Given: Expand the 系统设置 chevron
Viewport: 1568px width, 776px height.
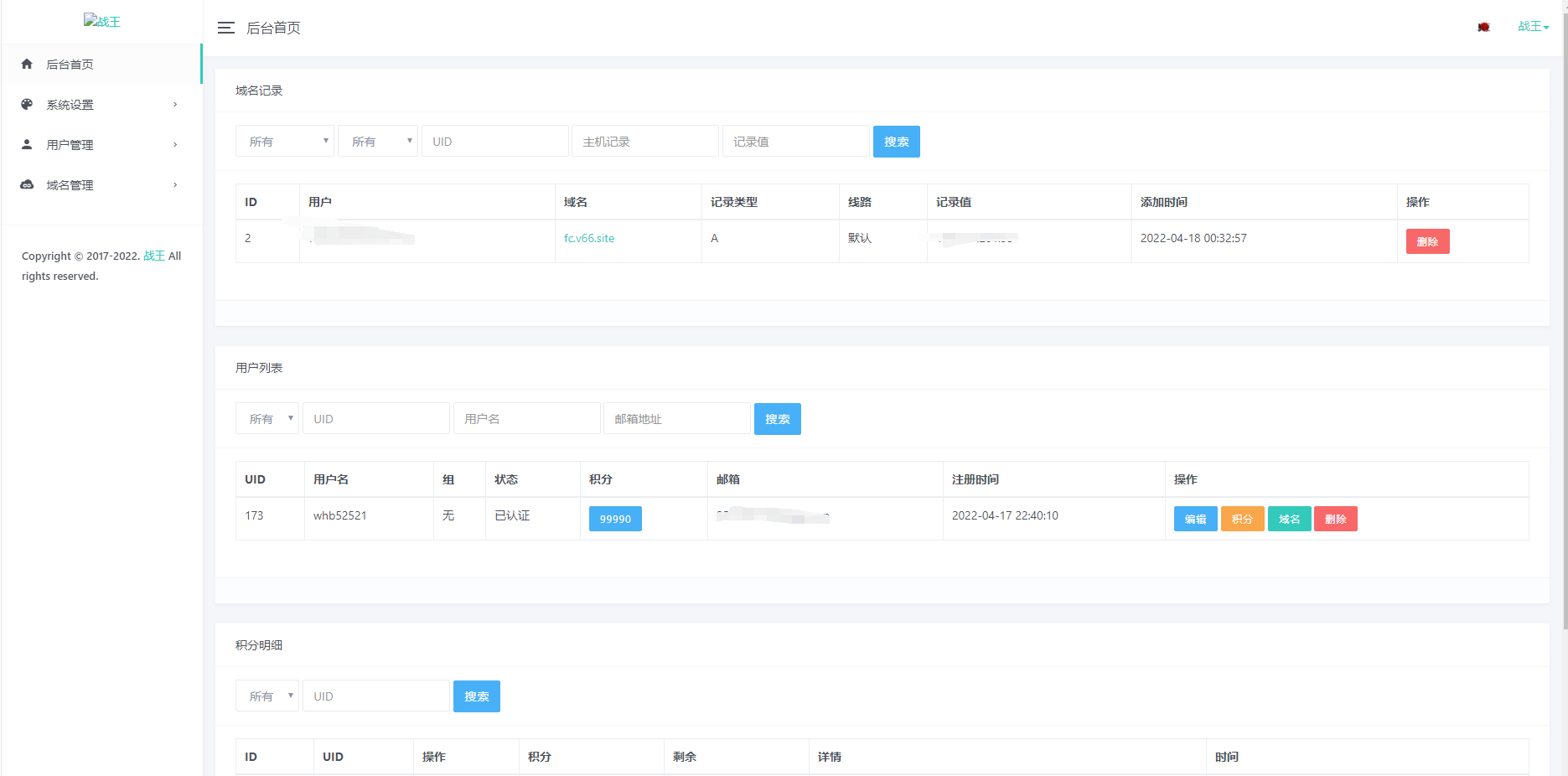Looking at the screenshot, I should 175,104.
